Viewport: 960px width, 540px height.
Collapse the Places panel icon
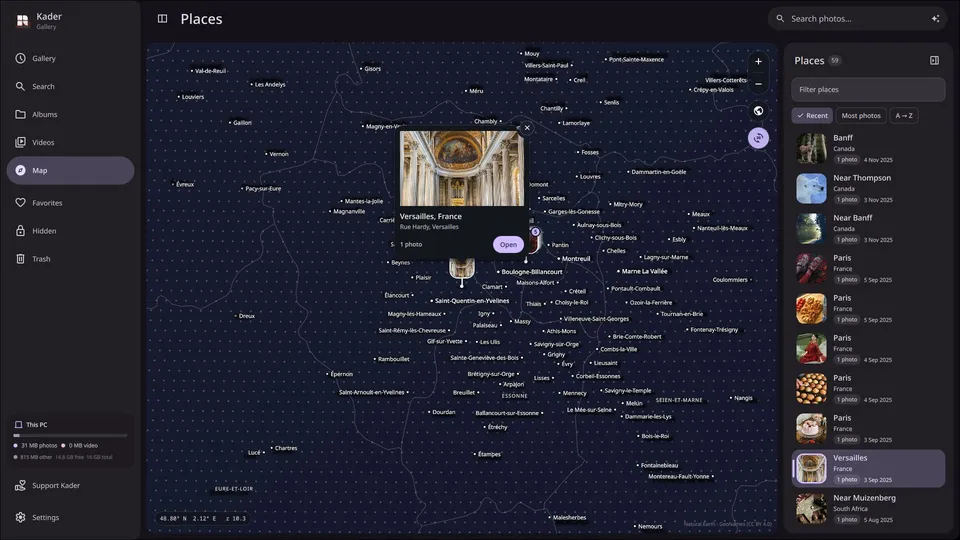point(934,61)
